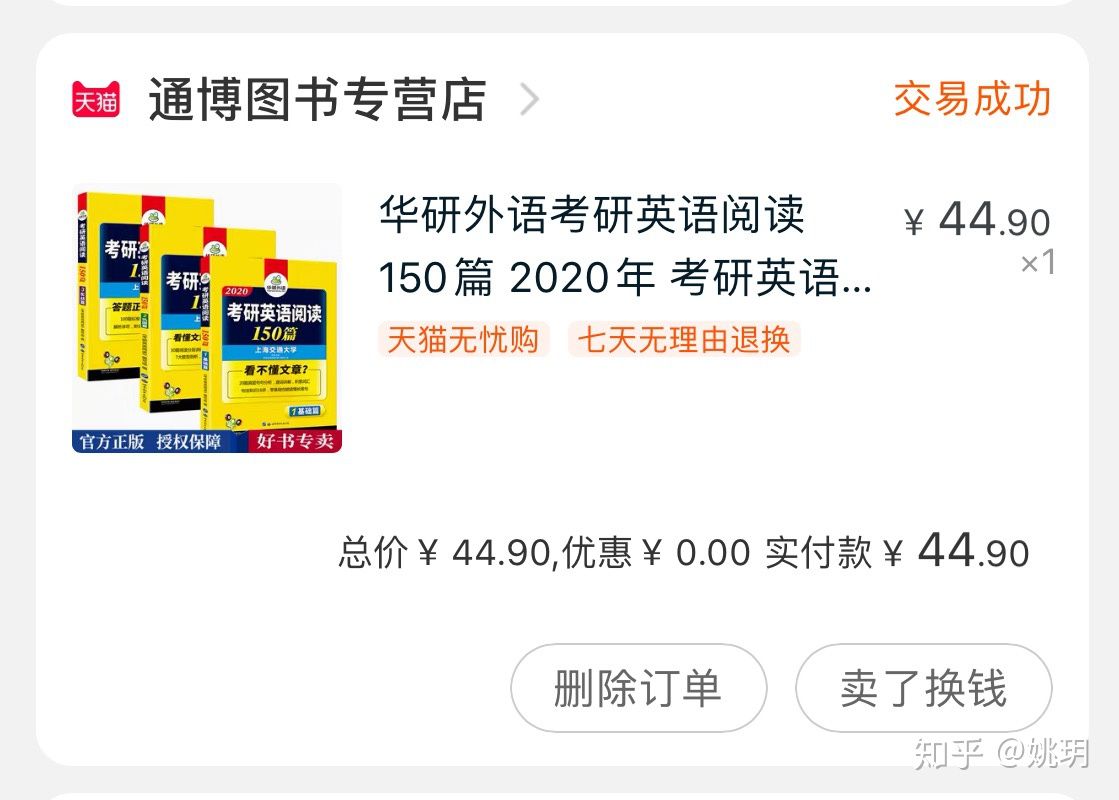Tap the 知乎 @姚玥 watermark
Screen dimensions: 1119x800
(1001, 752)
